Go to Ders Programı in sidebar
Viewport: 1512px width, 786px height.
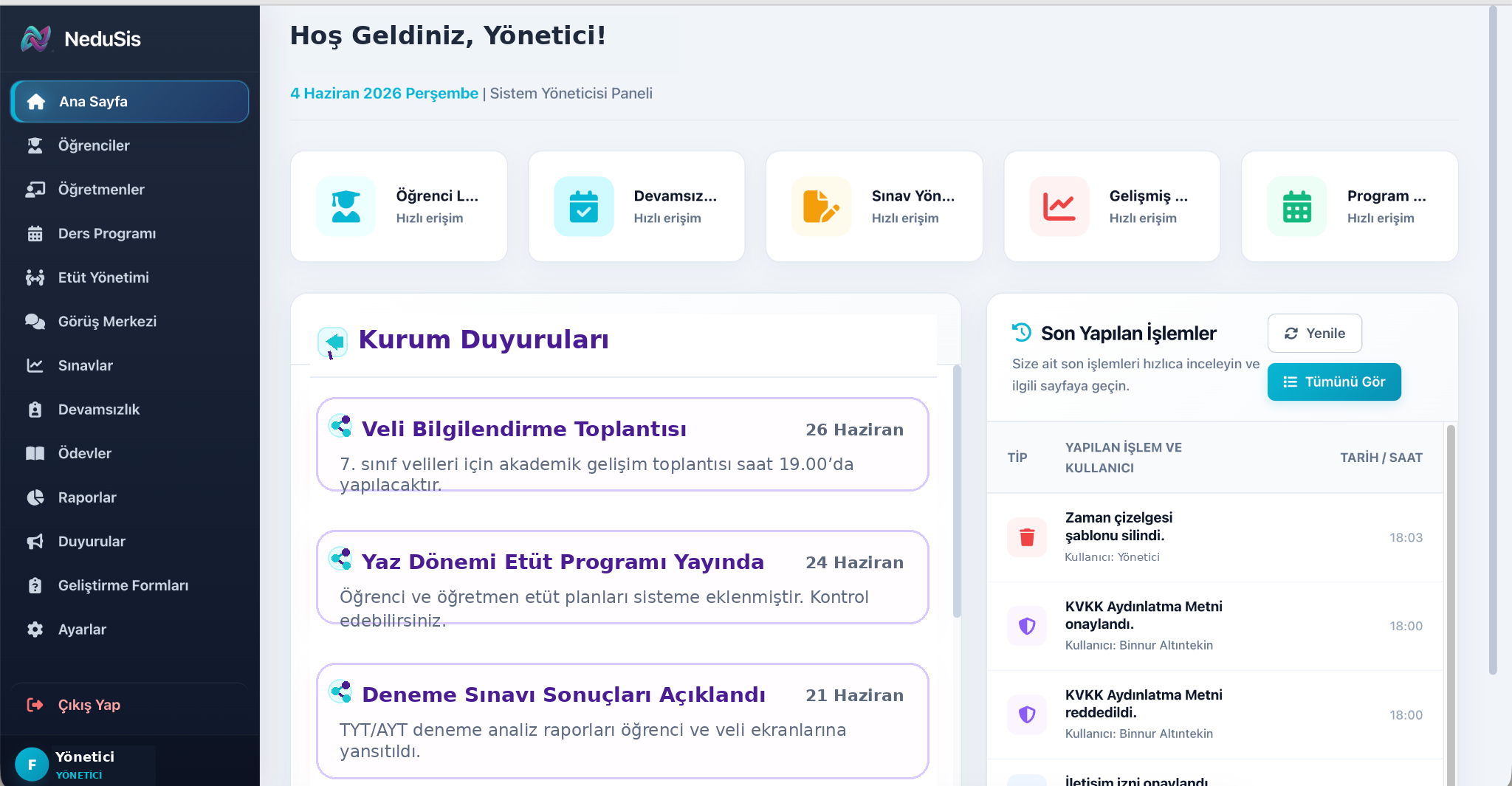click(130, 233)
